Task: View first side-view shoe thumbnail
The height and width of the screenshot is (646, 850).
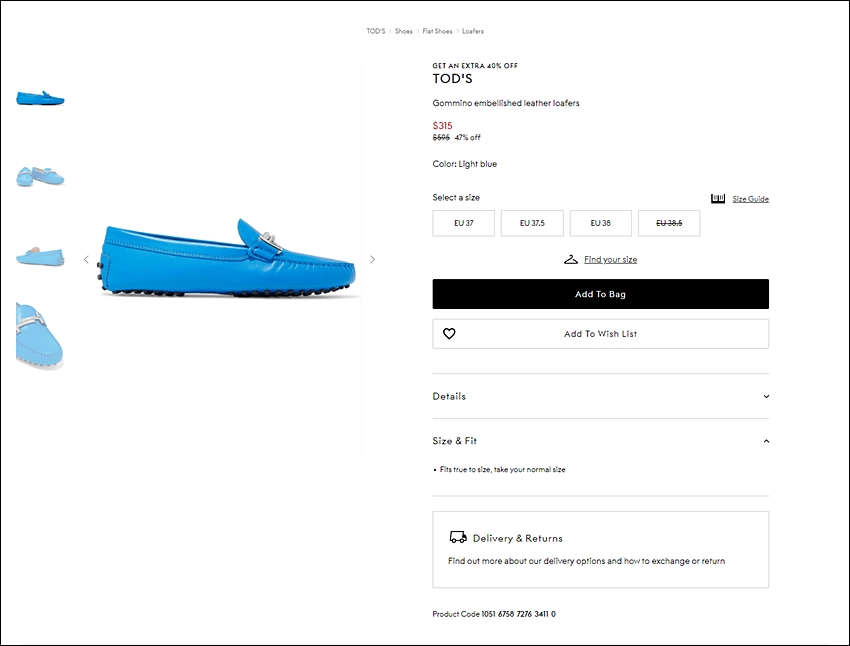Action: (40, 97)
